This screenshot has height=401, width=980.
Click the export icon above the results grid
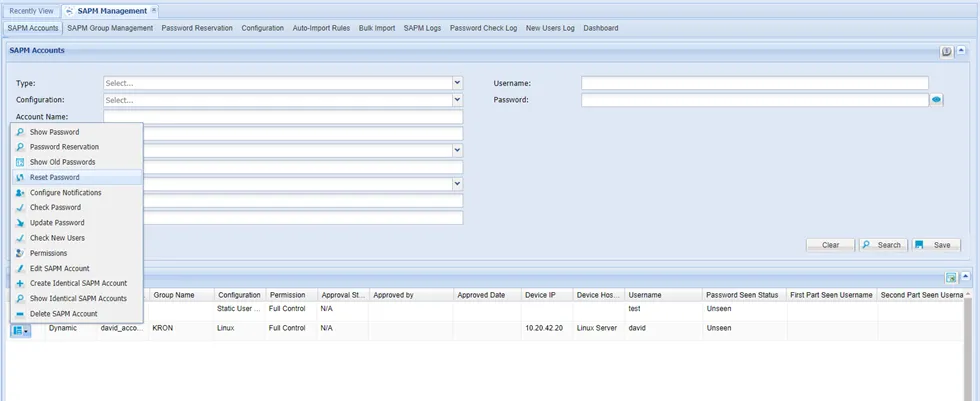951,277
